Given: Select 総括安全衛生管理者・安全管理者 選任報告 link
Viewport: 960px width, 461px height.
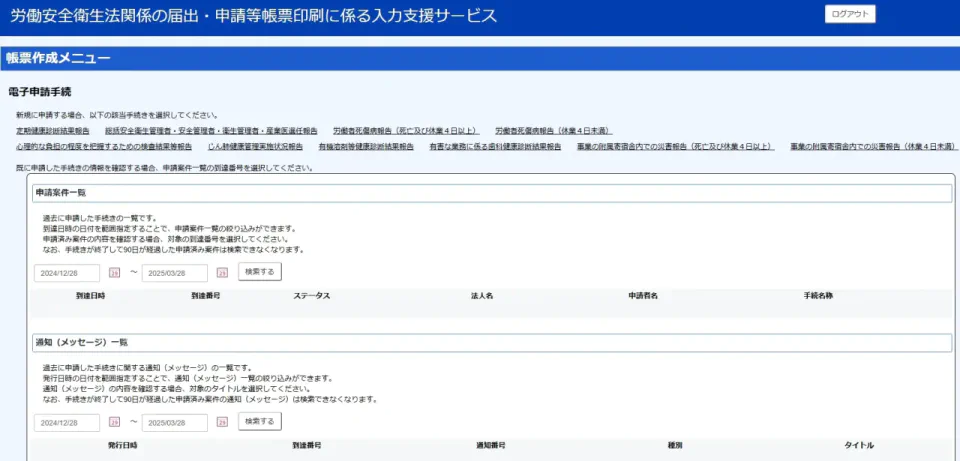Looking at the screenshot, I should 211,131.
